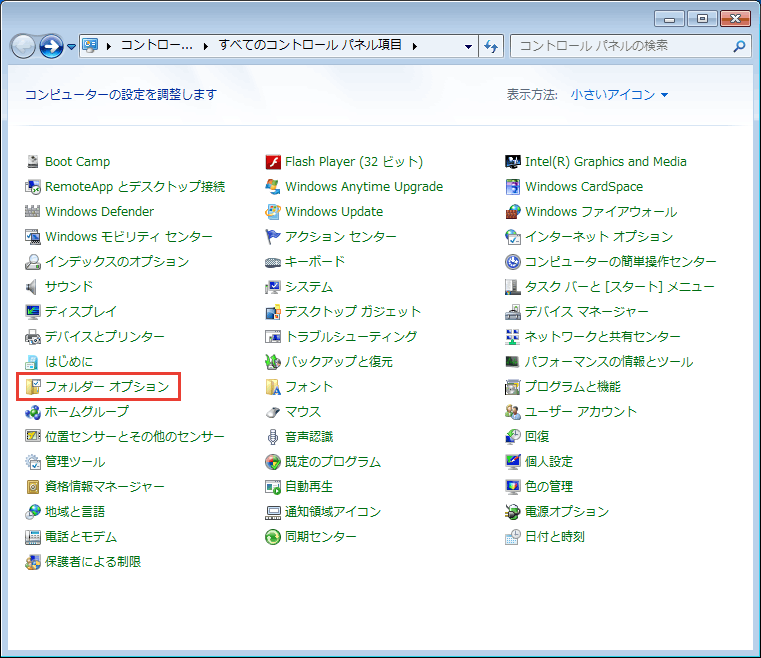Open the デバイスとプリンター icon
The image size is (761, 658).
(x=33, y=337)
